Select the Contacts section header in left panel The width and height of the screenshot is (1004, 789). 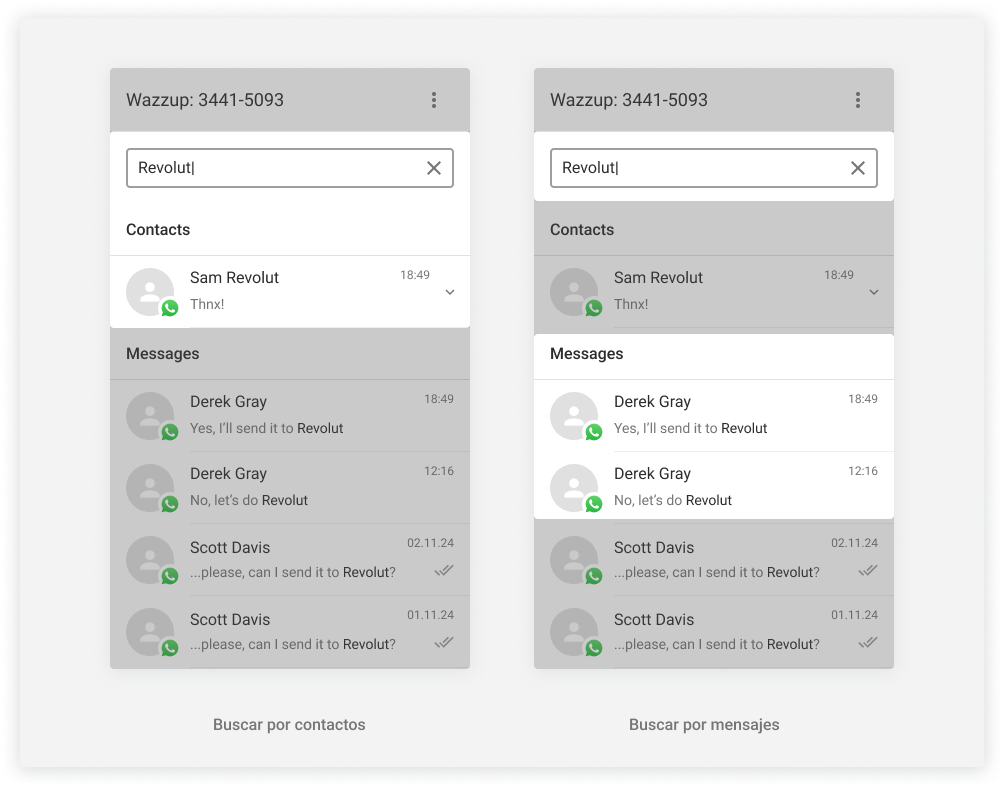[x=158, y=230]
